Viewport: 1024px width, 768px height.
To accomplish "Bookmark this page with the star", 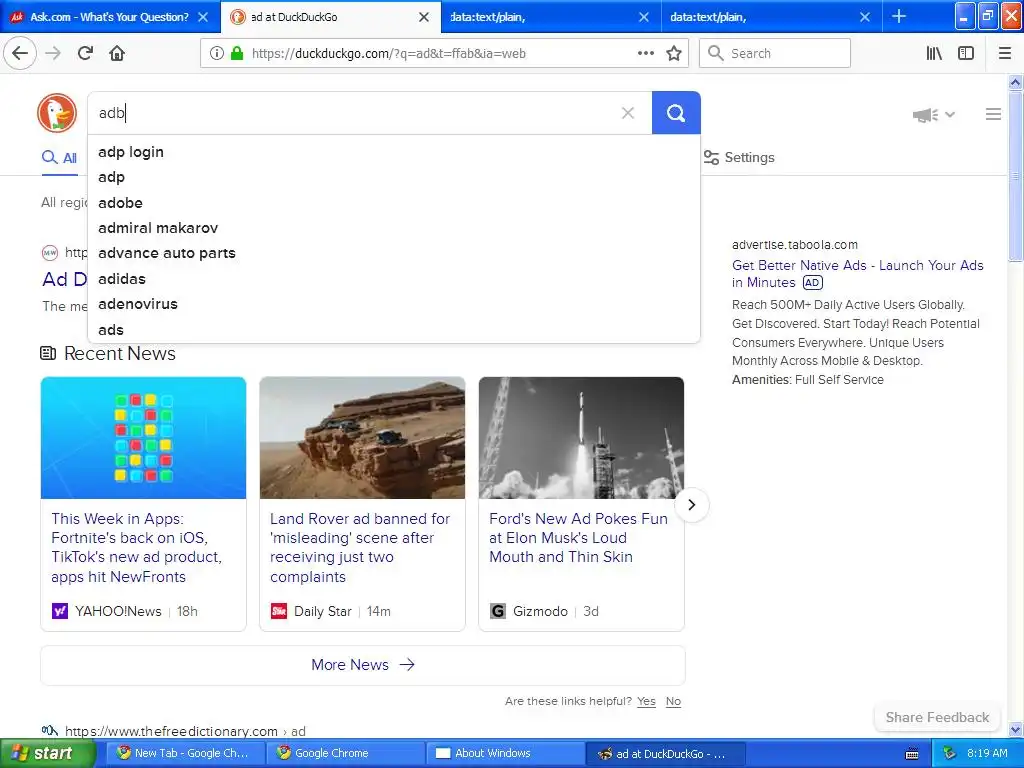I will (674, 54).
